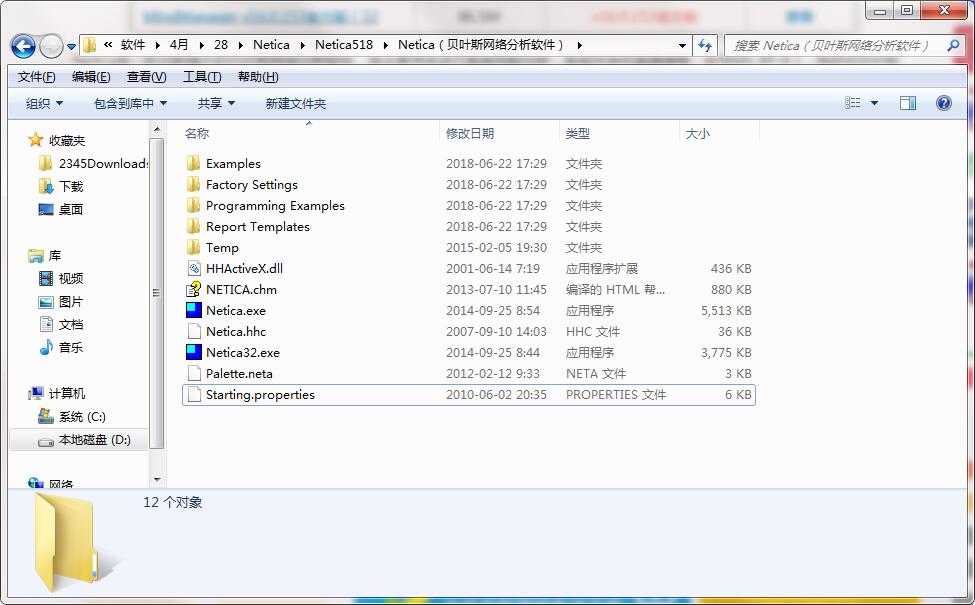
Task: Open the Netica32.exe application
Action: click(236, 352)
